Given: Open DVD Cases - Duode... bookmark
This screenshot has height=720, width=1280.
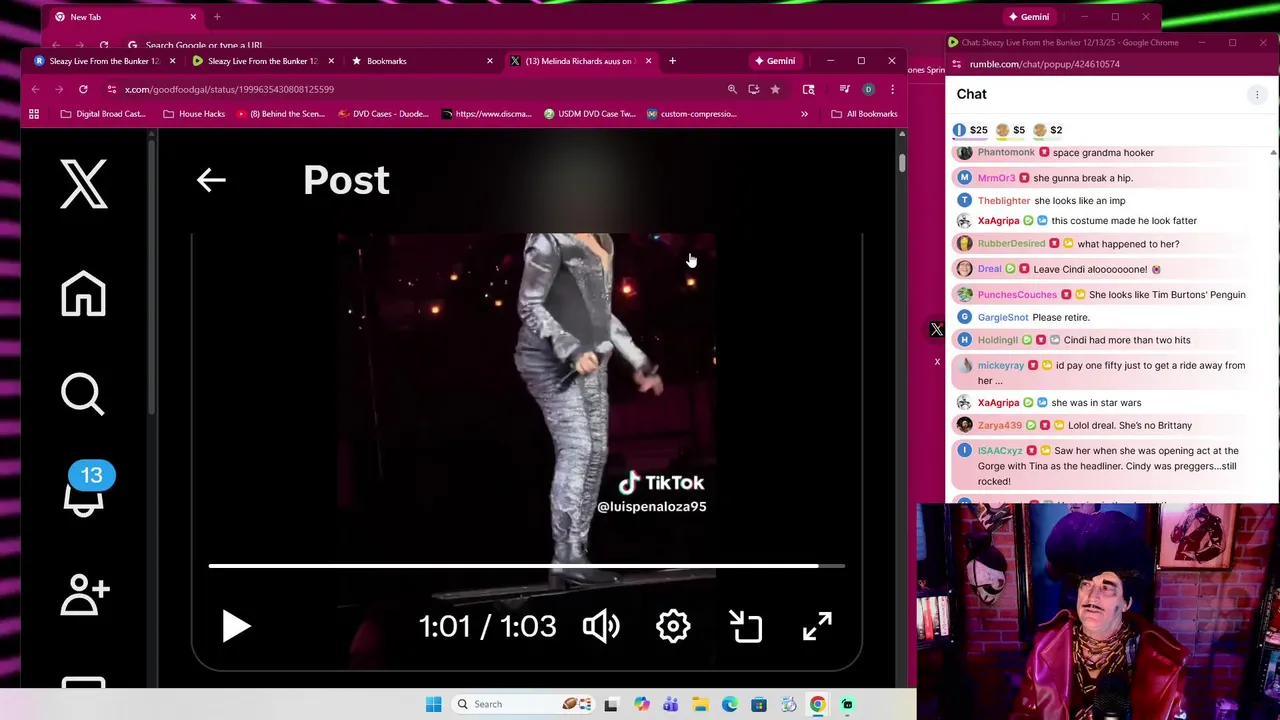Looking at the screenshot, I should [x=383, y=114].
